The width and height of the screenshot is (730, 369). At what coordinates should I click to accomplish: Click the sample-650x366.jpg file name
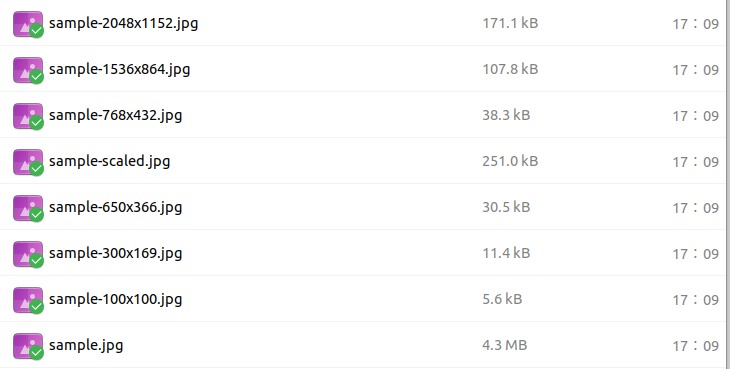(115, 208)
